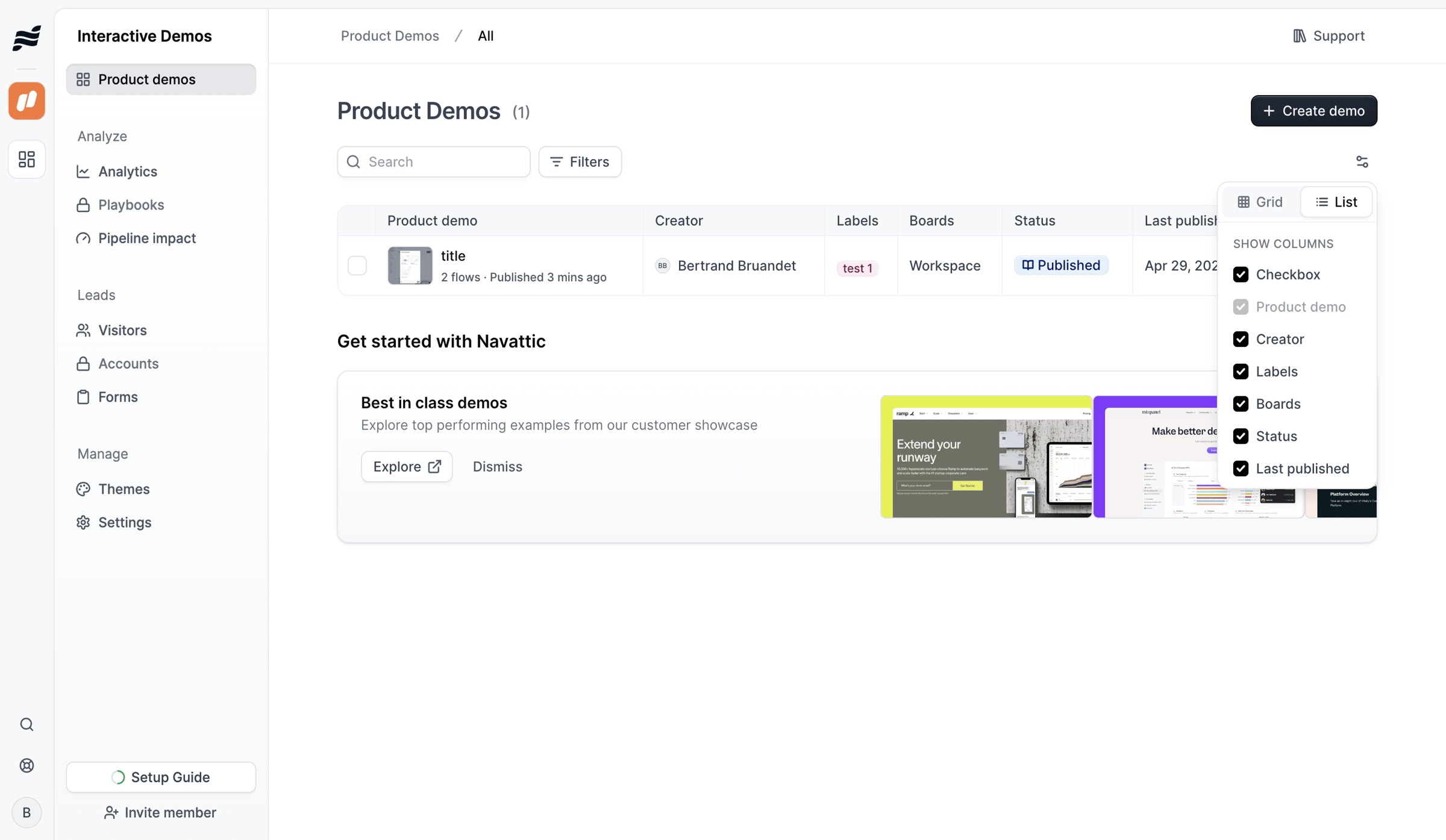The width and height of the screenshot is (1446, 840).
Task: Click the Search input field
Action: click(x=434, y=161)
